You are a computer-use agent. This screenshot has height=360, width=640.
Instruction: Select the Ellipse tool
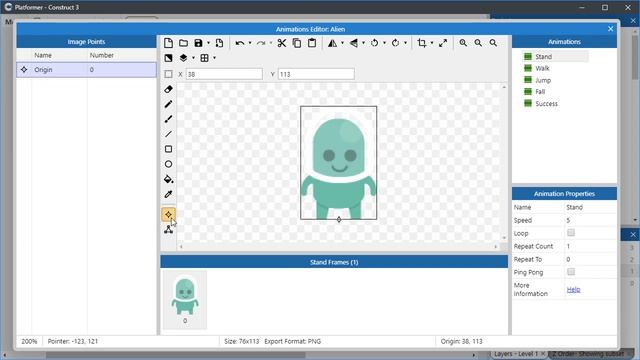click(x=168, y=164)
